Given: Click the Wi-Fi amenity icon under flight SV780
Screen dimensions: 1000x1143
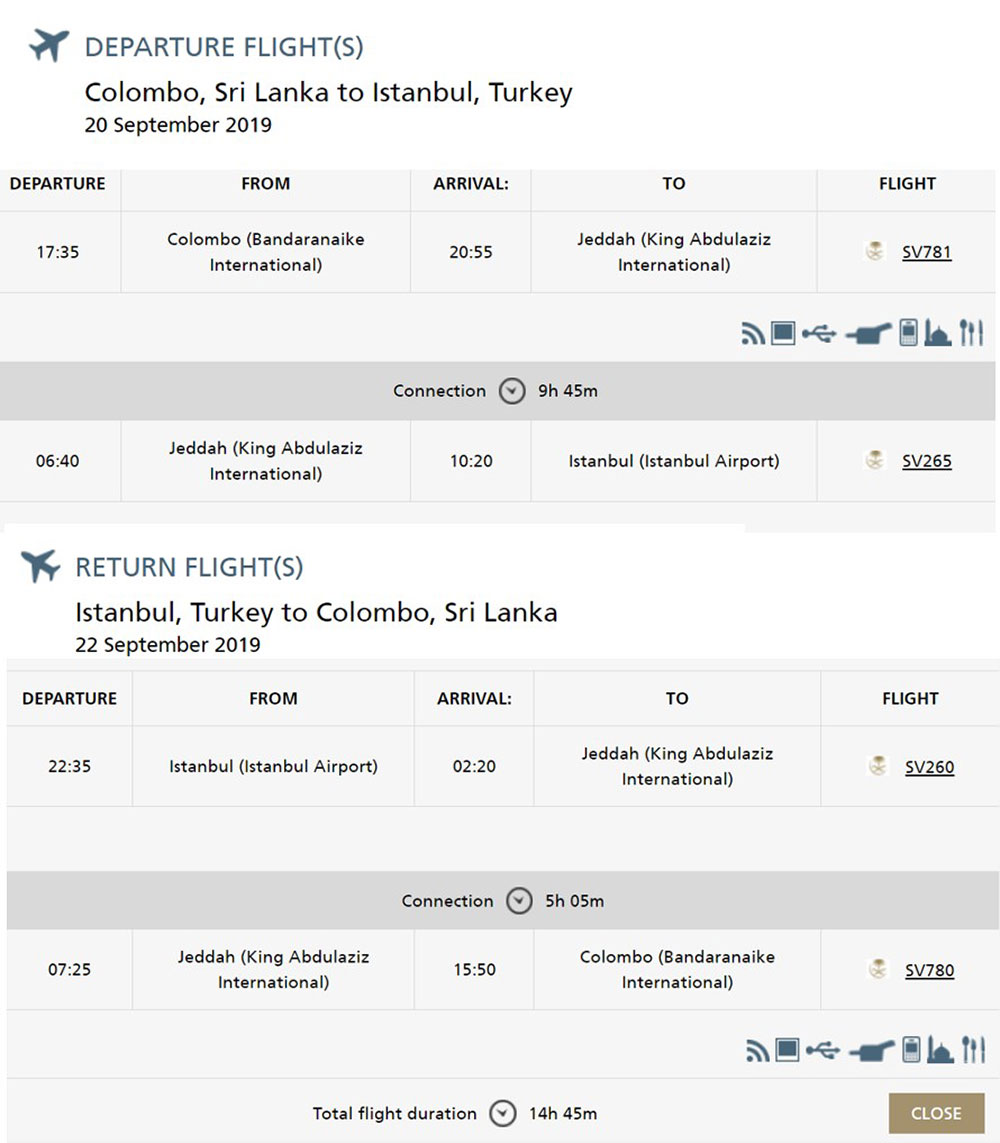Looking at the screenshot, I should coord(757,1050).
